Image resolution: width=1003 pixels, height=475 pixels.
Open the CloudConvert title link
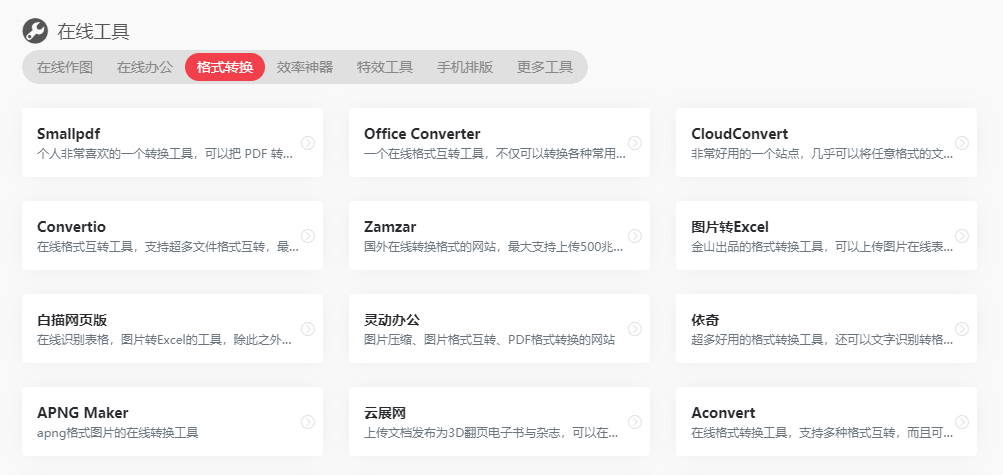(x=739, y=134)
